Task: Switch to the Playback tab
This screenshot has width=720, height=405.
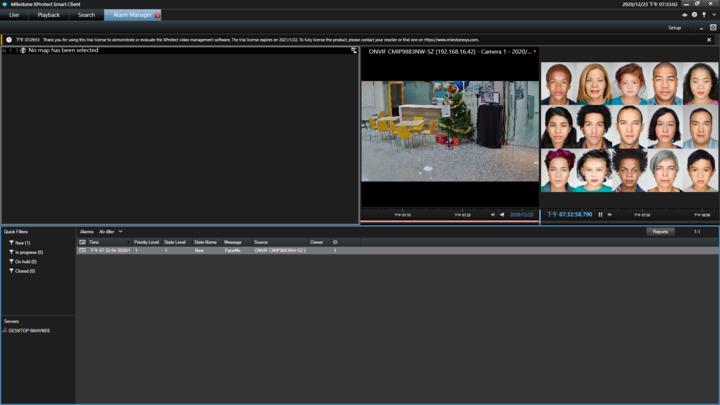Action: 48,15
